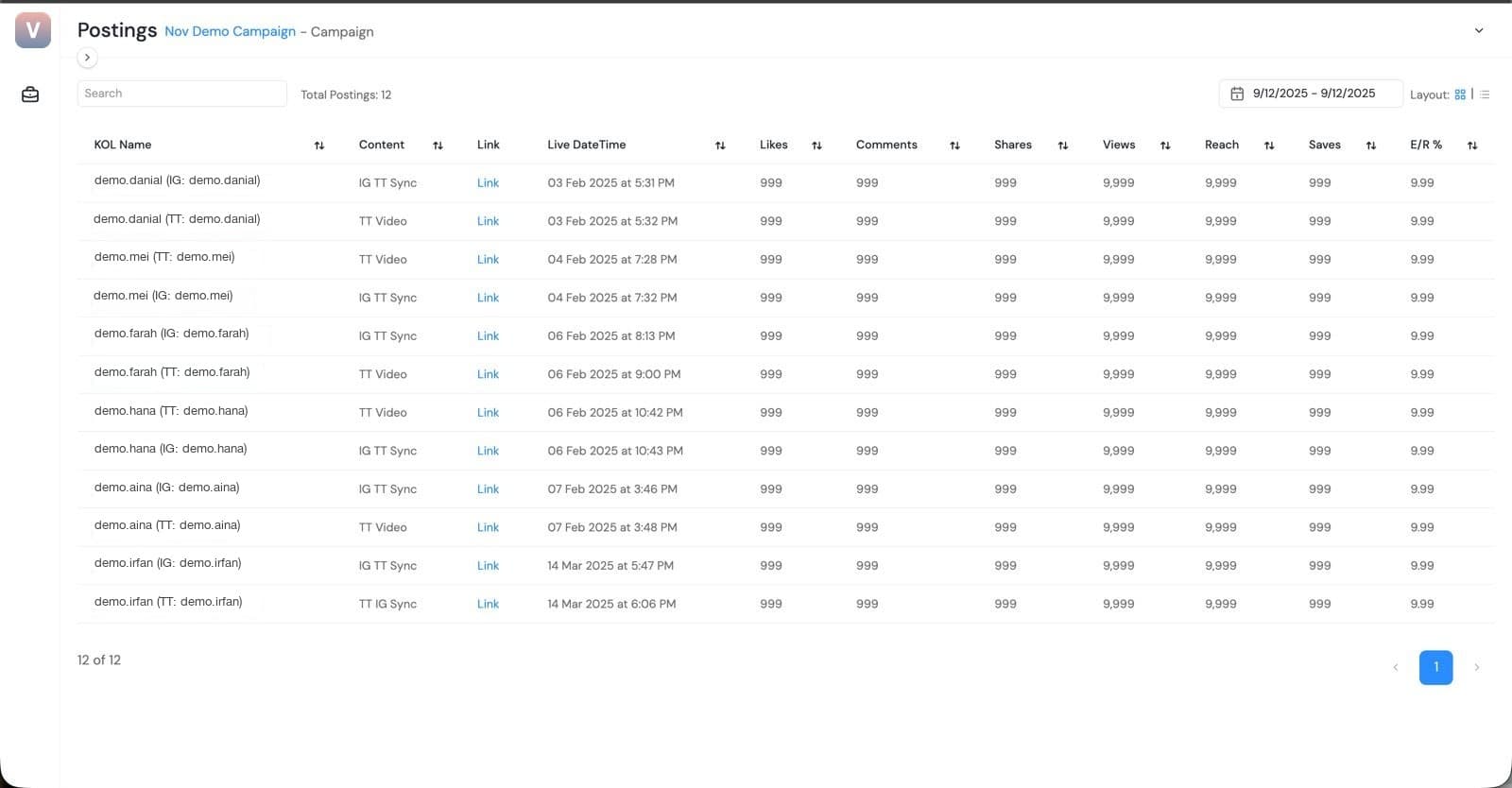Sort by Likes column
Screen dimensions: 1512x788
(816, 146)
